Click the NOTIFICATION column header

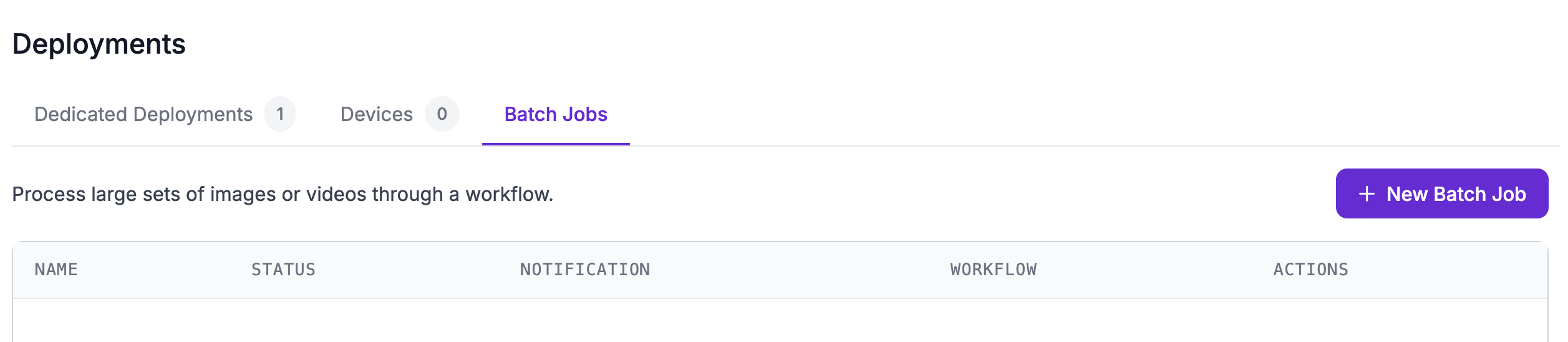coord(585,270)
